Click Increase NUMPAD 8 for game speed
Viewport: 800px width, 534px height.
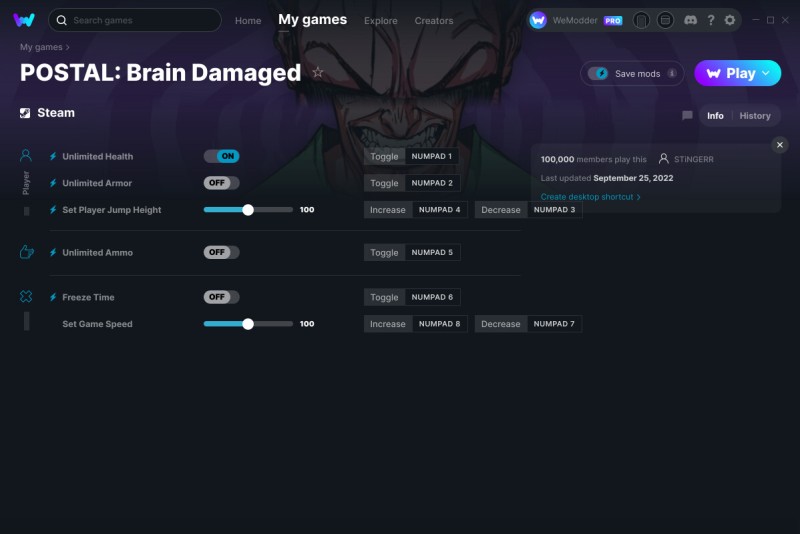click(415, 324)
